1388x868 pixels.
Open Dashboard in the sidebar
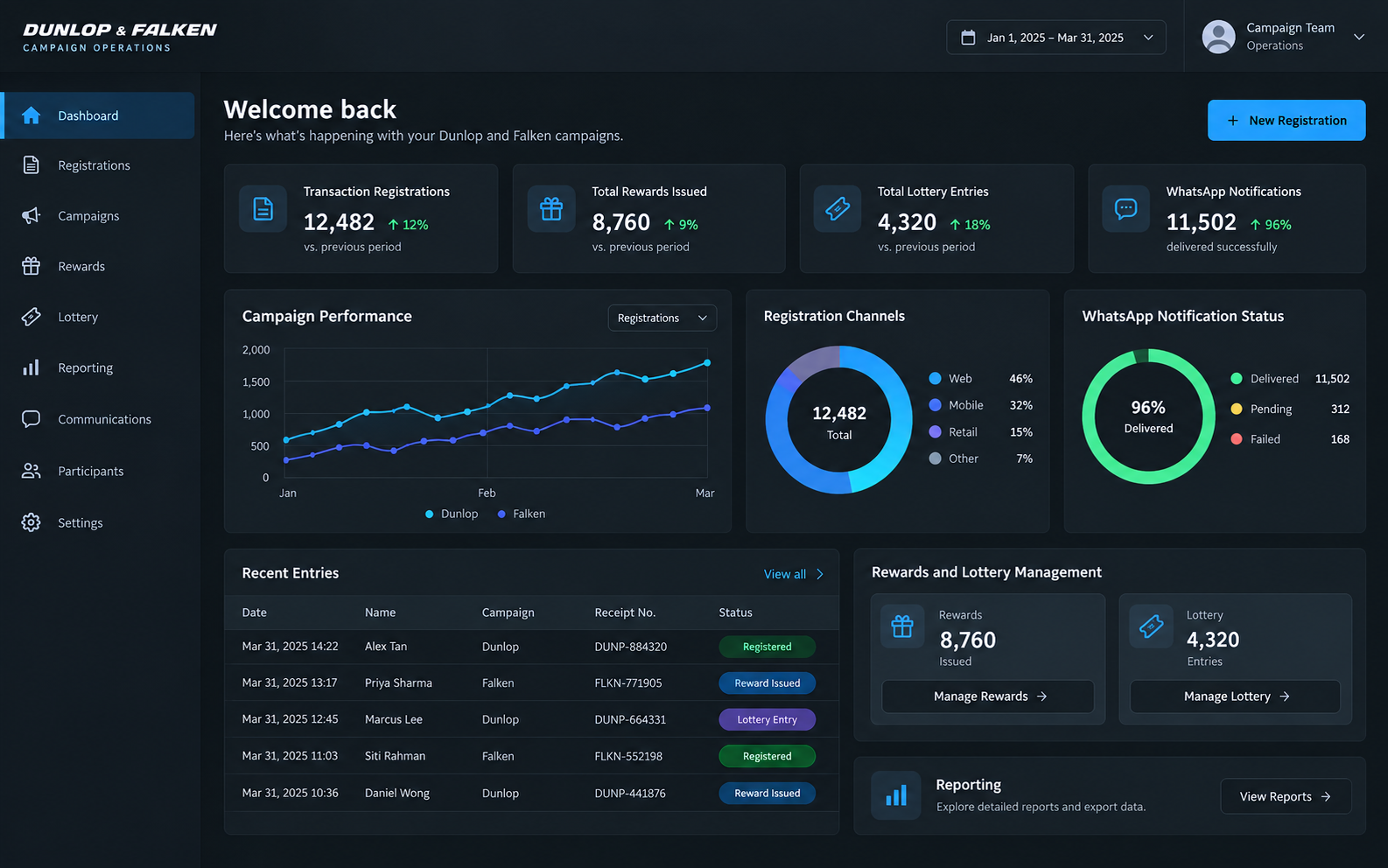pyautogui.click(x=98, y=115)
